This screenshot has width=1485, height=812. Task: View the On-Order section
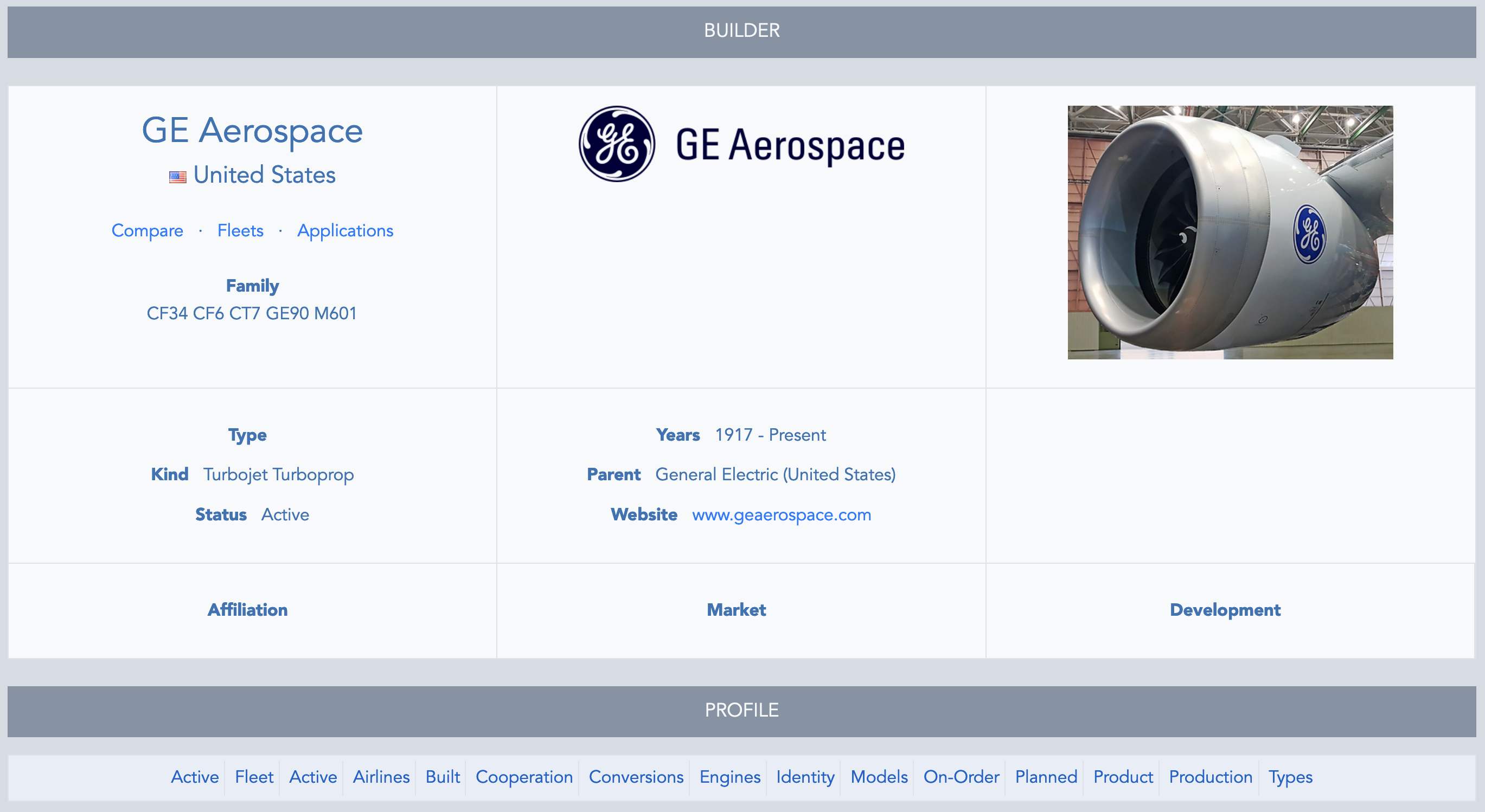961,777
